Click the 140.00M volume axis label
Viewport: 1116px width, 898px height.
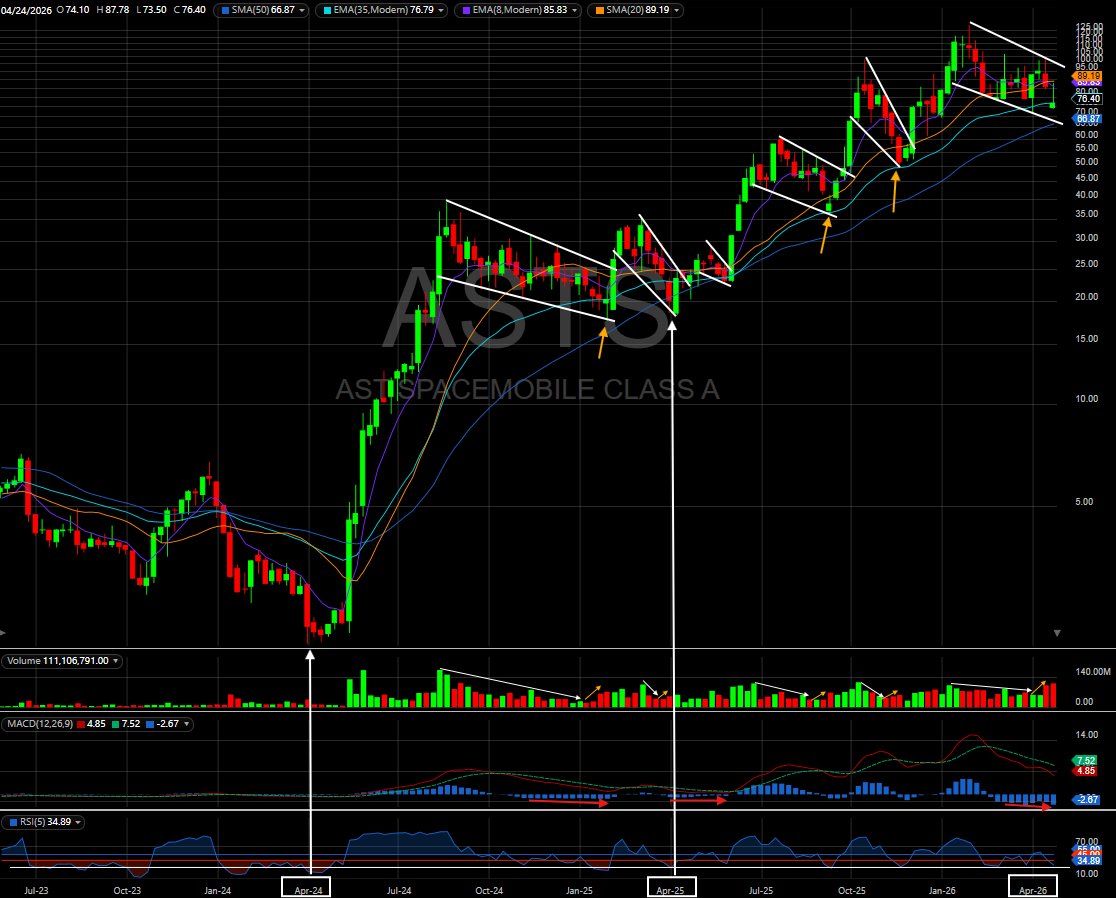pyautogui.click(x=1093, y=671)
